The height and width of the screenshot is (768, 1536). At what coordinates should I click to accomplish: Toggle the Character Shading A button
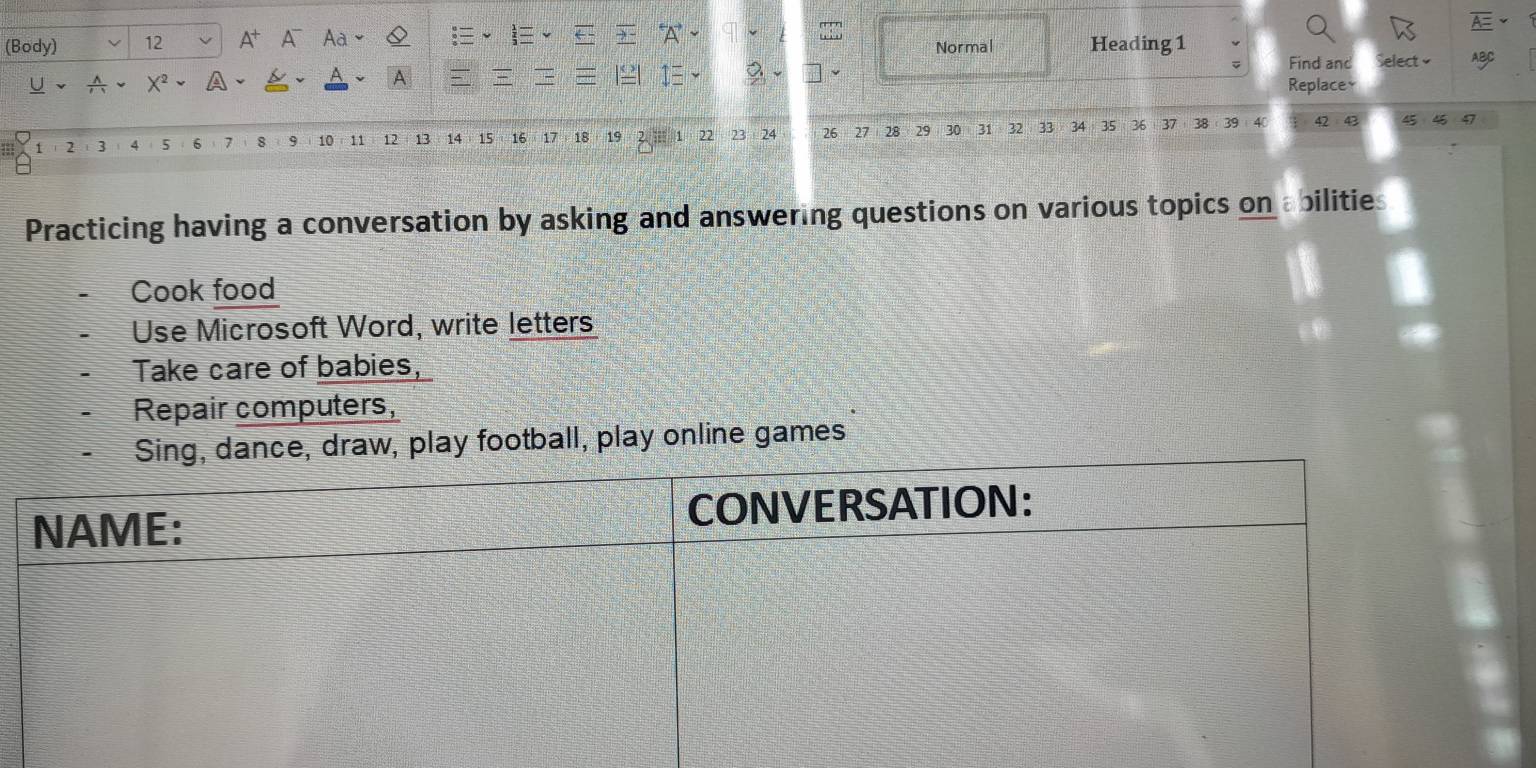(x=399, y=78)
